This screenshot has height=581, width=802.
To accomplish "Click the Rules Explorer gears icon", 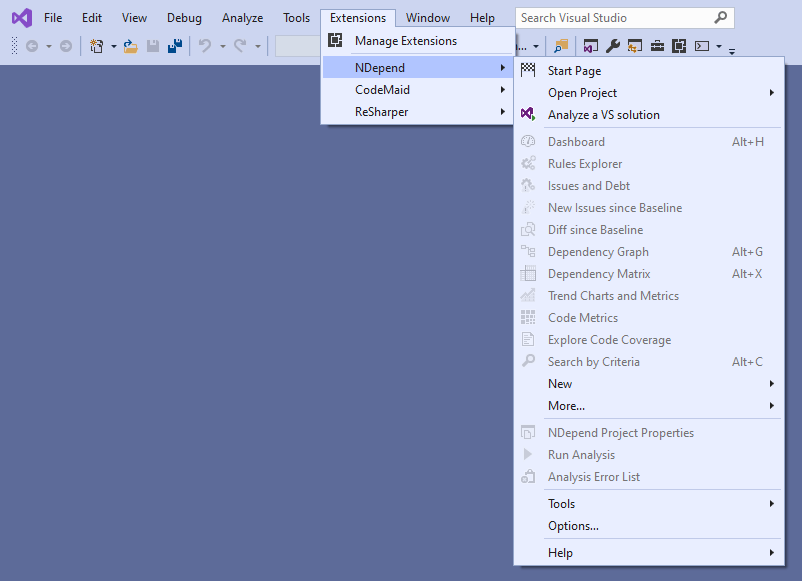I will pyautogui.click(x=528, y=163).
